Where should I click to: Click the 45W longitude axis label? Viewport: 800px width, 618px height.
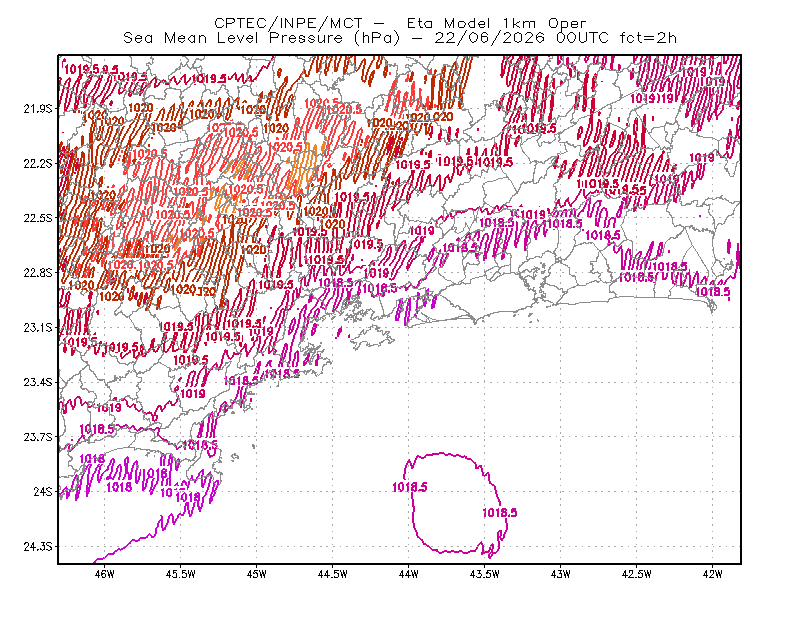(257, 574)
